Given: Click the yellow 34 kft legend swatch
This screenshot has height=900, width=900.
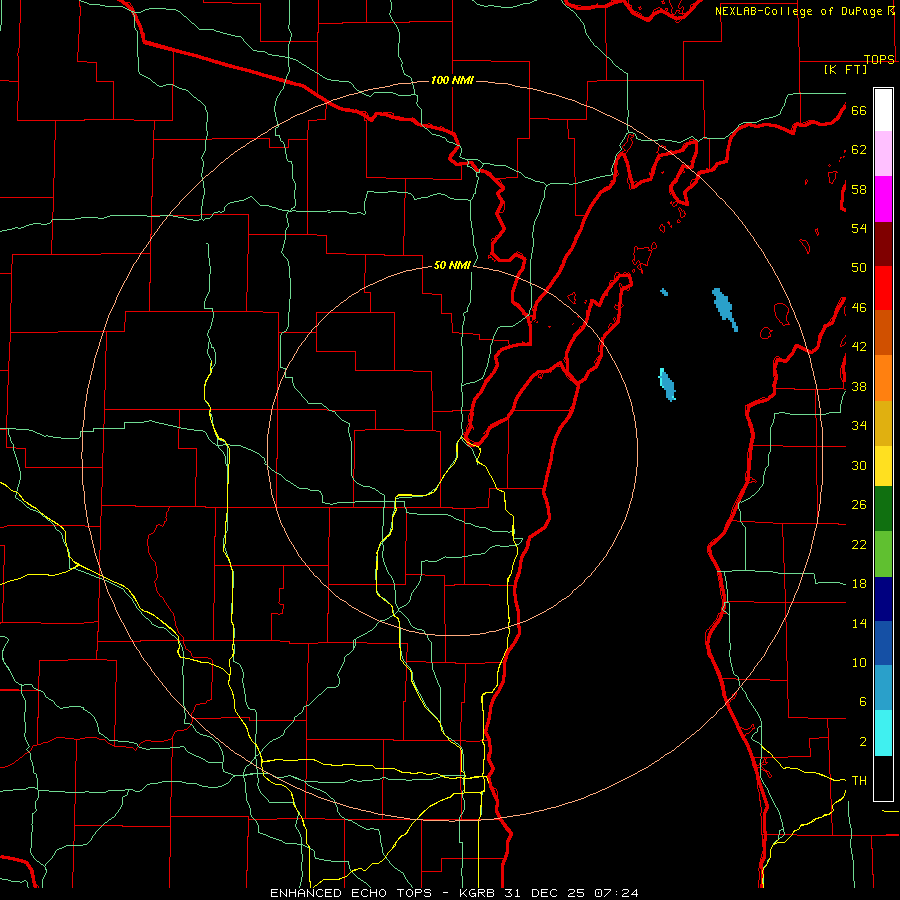Looking at the screenshot, I should click(x=883, y=466).
